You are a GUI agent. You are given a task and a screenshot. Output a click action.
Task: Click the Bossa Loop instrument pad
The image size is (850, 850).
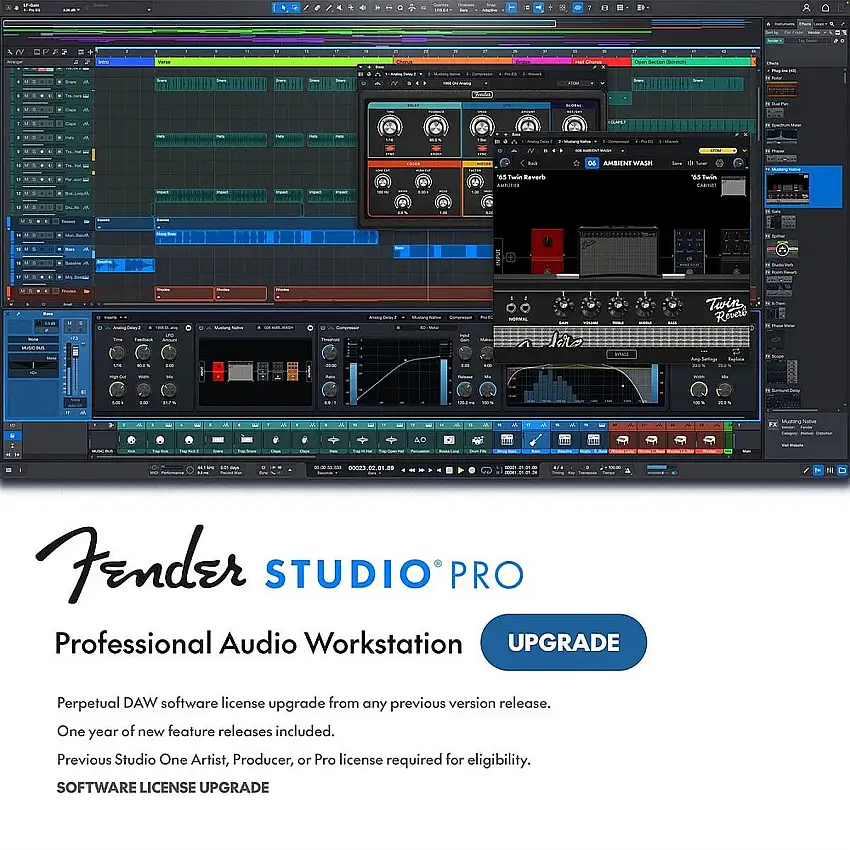click(449, 440)
